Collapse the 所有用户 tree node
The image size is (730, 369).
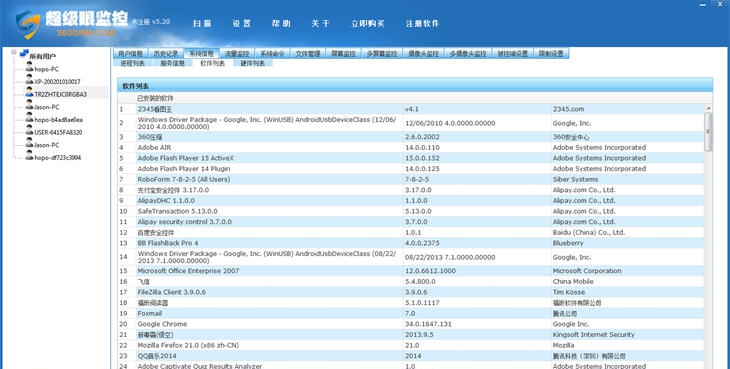[14, 53]
